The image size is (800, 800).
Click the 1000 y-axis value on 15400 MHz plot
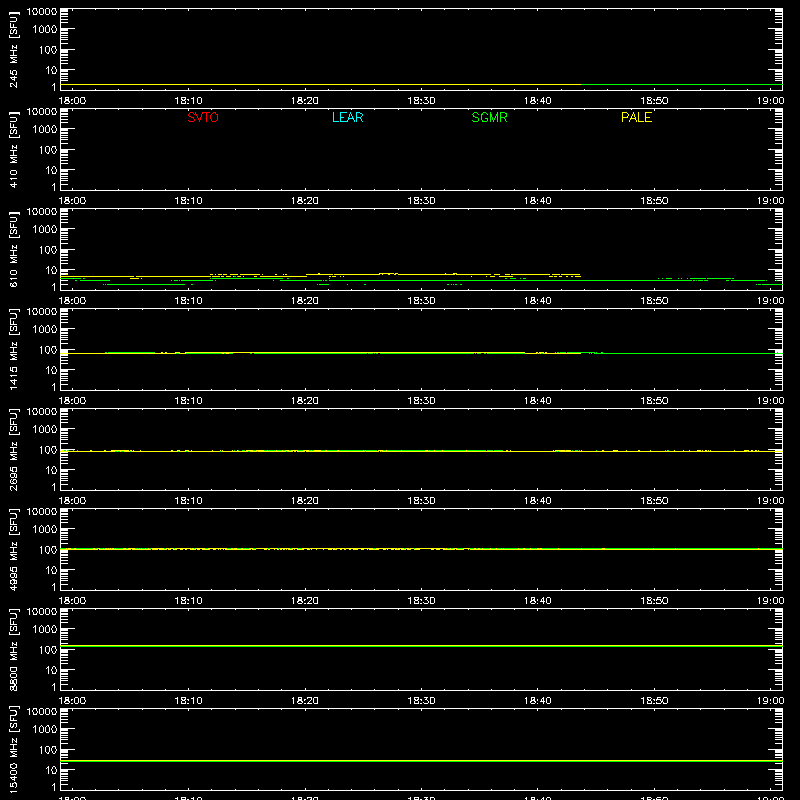click(45, 729)
